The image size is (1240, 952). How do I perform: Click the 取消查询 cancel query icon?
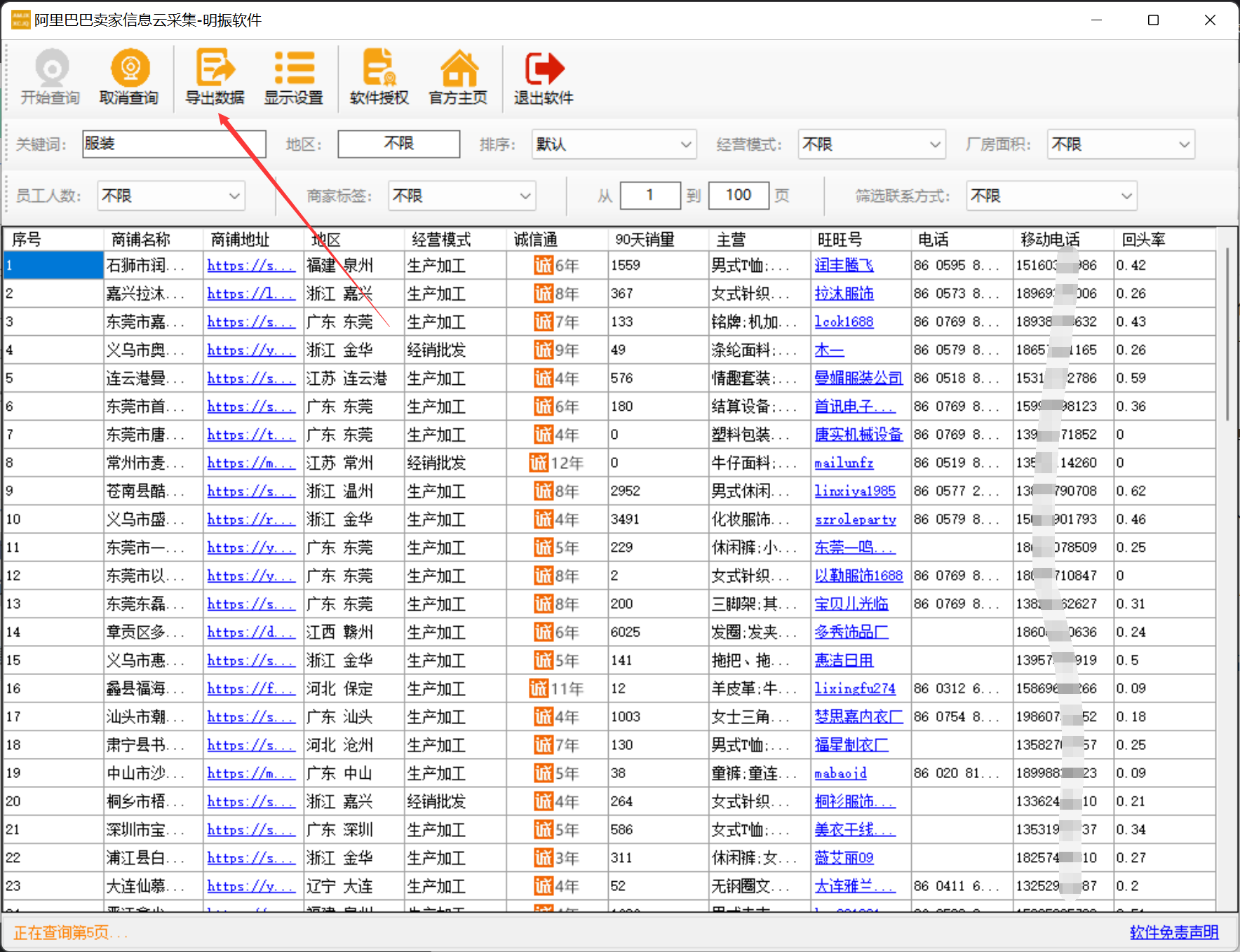pyautogui.click(x=129, y=77)
